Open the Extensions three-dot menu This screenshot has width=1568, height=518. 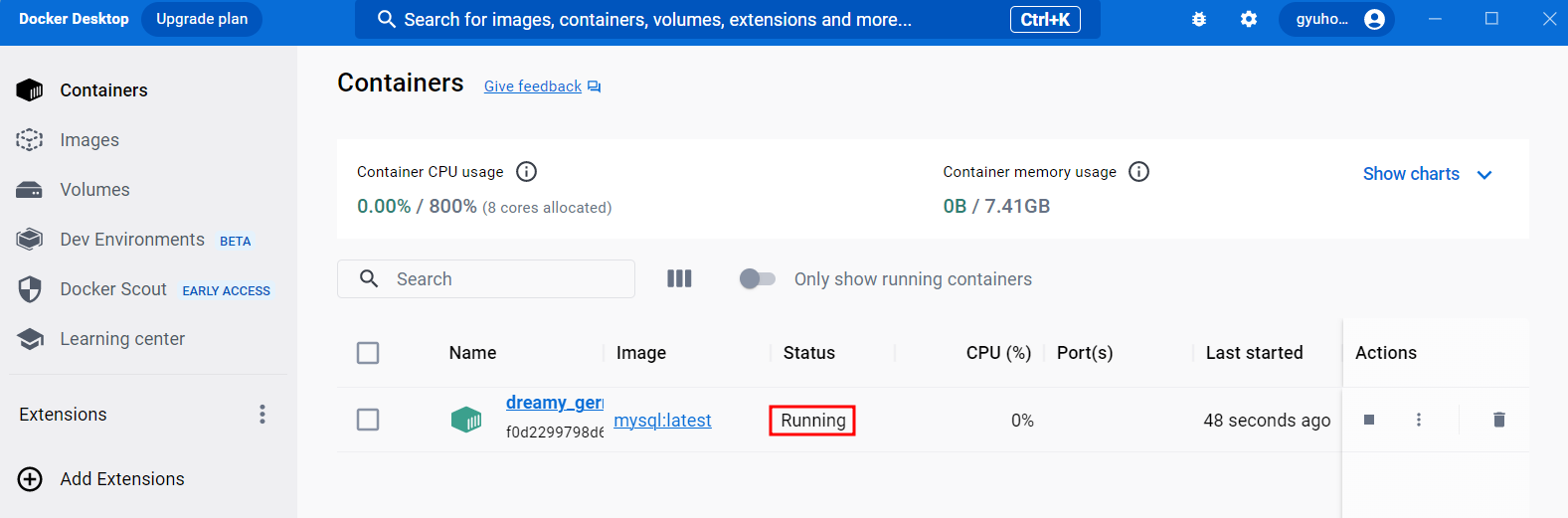tap(262, 415)
